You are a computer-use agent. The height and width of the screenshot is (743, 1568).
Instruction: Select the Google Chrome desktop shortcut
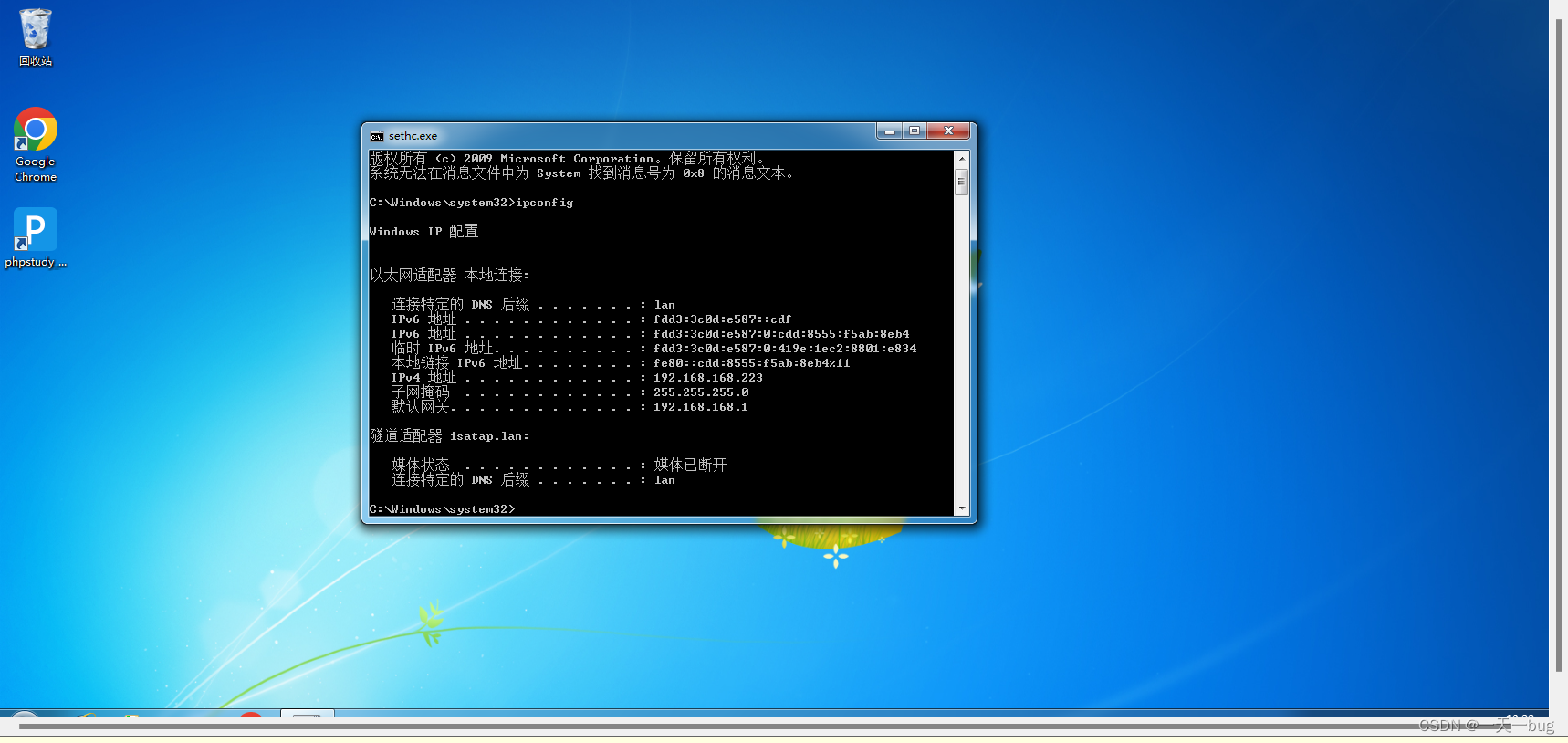pos(36,145)
